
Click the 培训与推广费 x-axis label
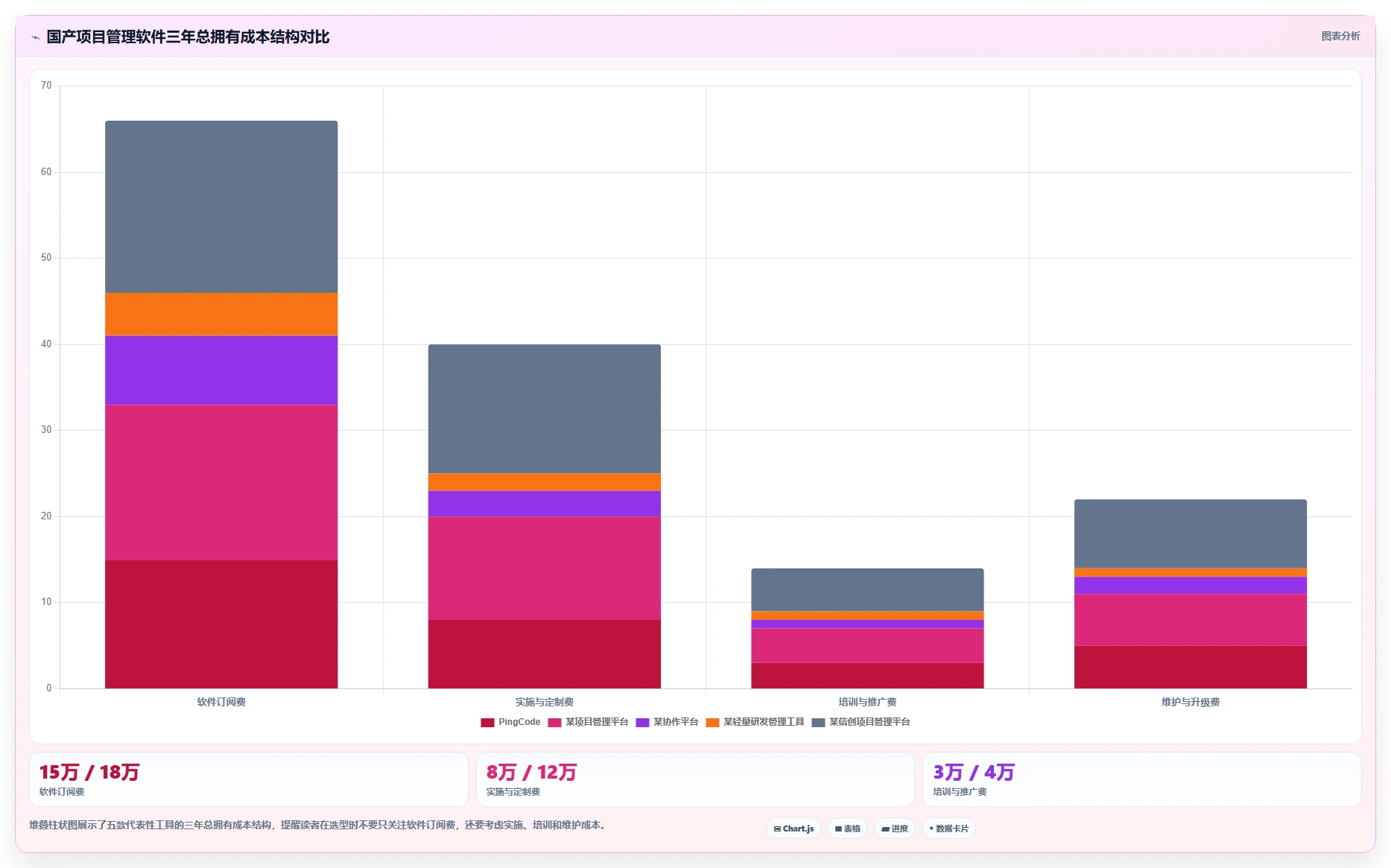[867, 702]
